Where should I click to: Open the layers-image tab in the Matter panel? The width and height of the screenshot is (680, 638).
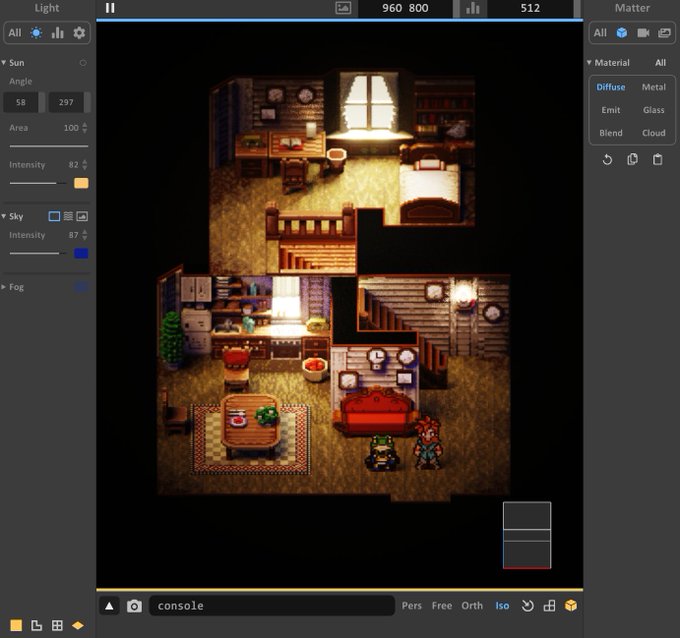click(664, 33)
